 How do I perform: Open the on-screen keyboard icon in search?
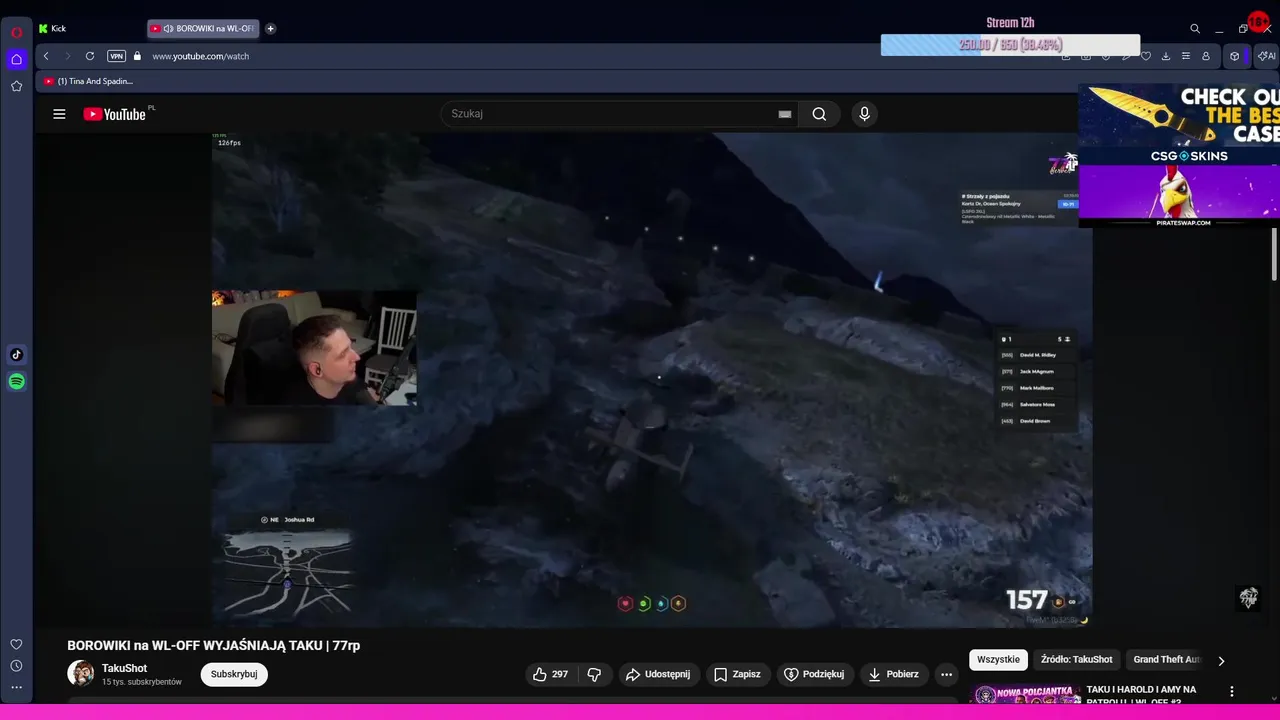(785, 114)
